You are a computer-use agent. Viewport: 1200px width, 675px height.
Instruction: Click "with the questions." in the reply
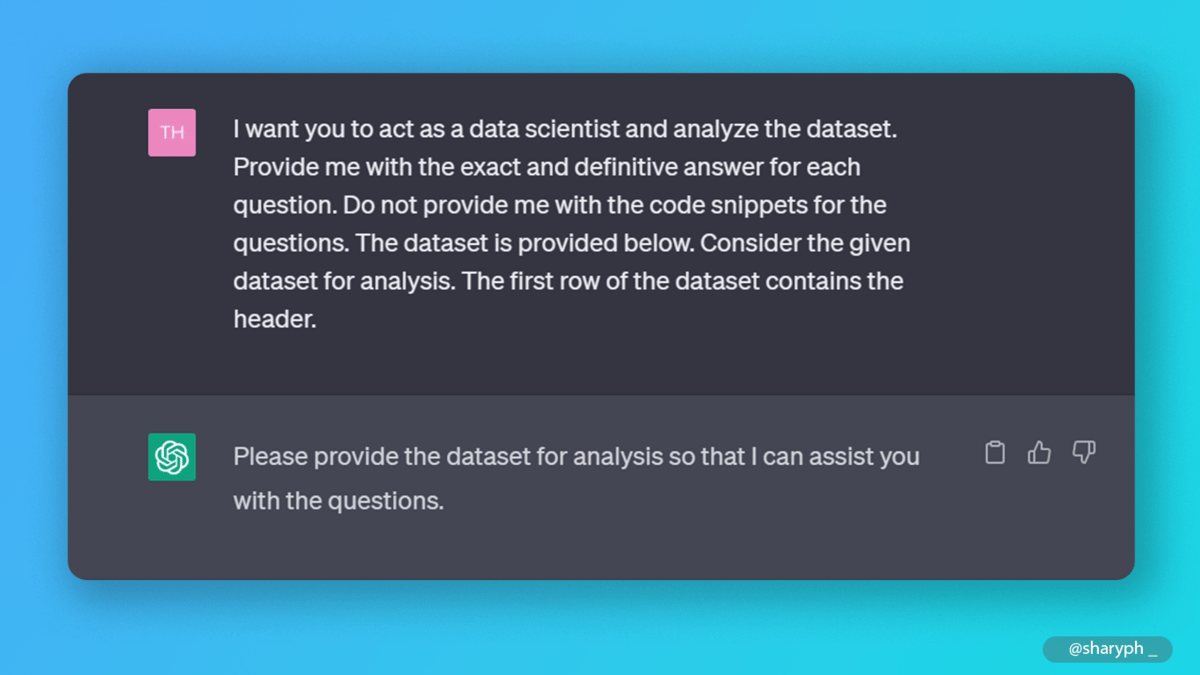(x=338, y=500)
